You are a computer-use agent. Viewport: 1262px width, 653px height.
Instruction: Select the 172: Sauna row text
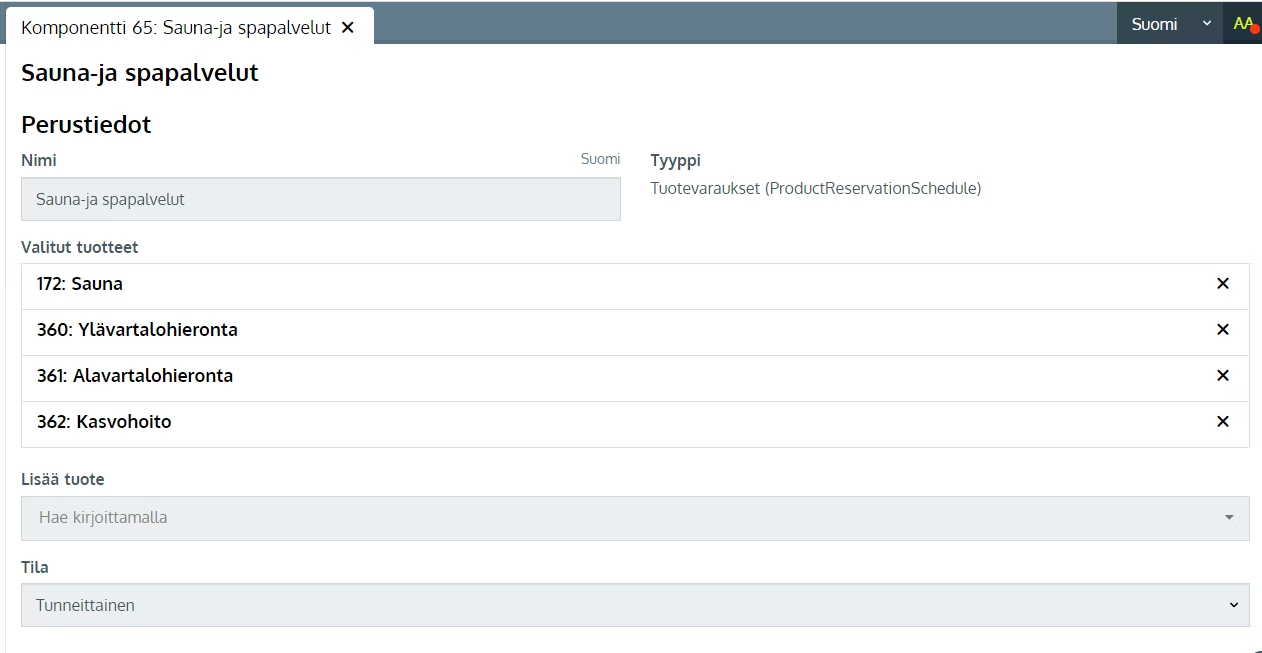80,284
